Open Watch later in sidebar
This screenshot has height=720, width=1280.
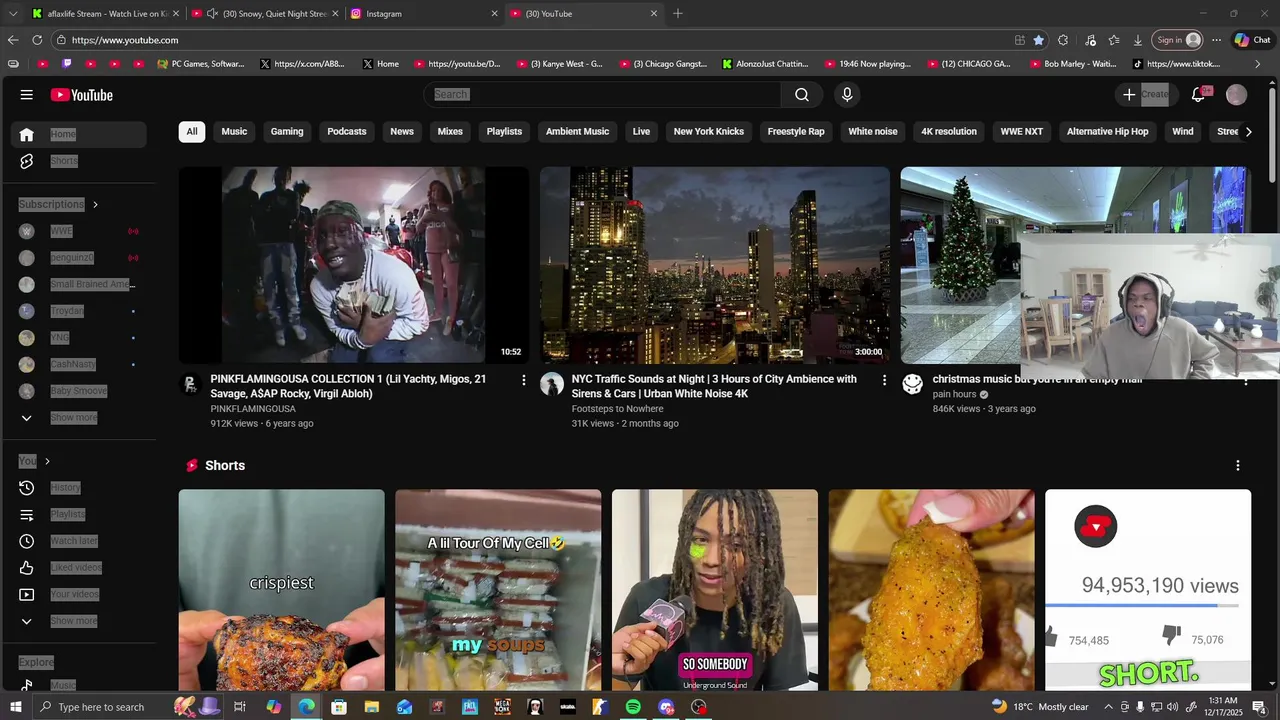(79, 541)
